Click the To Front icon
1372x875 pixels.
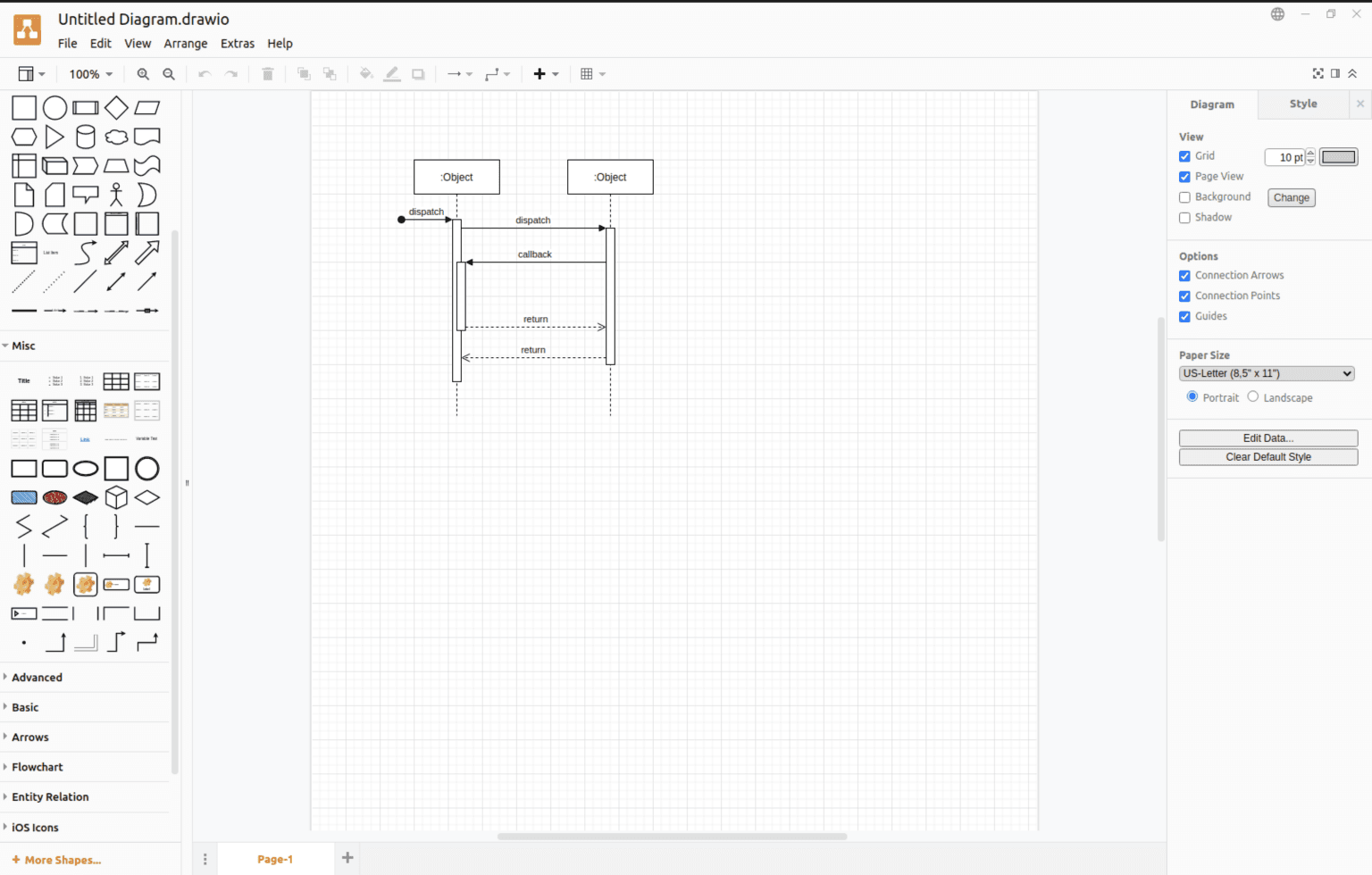(304, 73)
